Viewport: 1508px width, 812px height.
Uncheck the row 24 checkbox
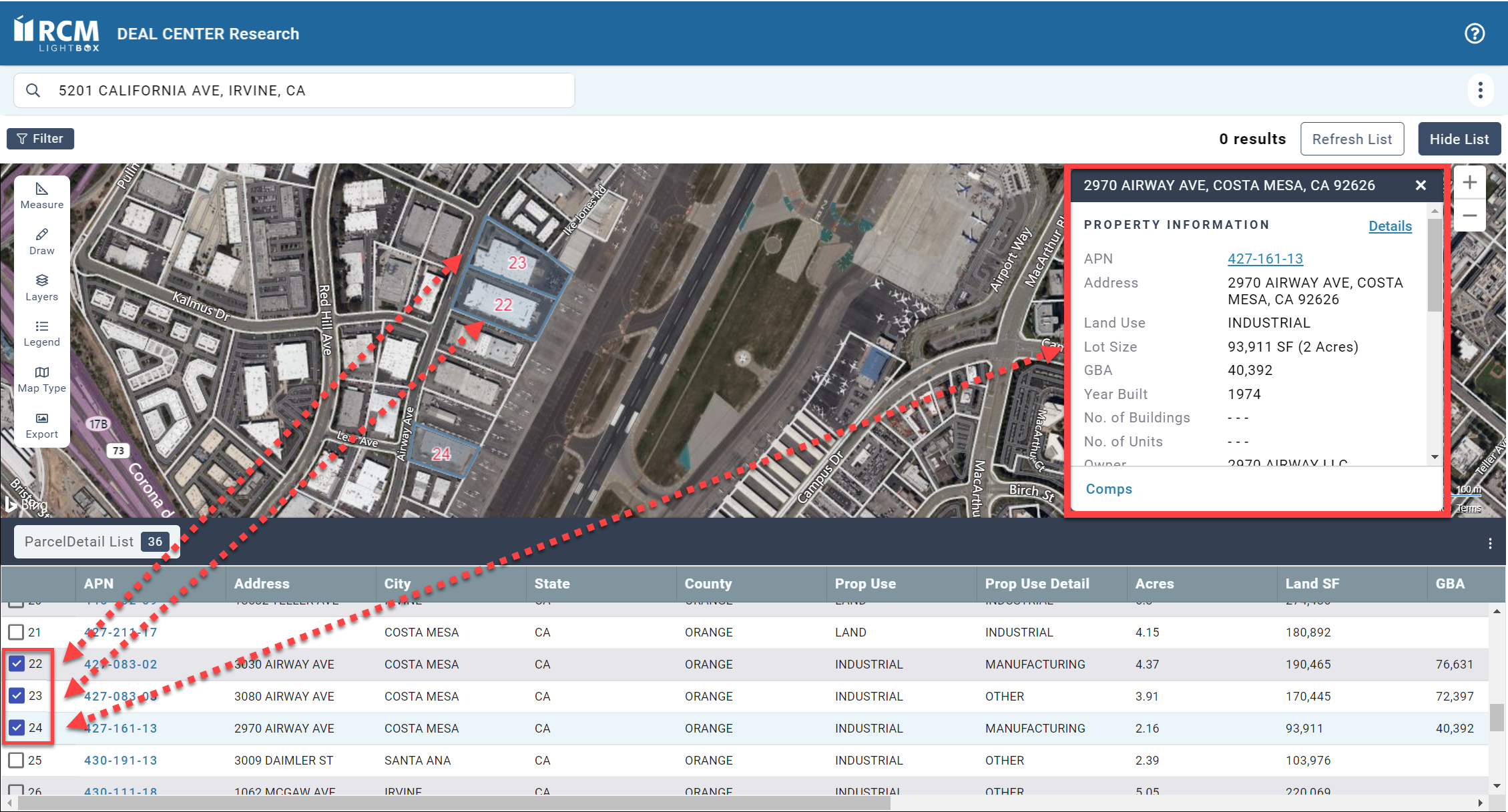click(17, 728)
